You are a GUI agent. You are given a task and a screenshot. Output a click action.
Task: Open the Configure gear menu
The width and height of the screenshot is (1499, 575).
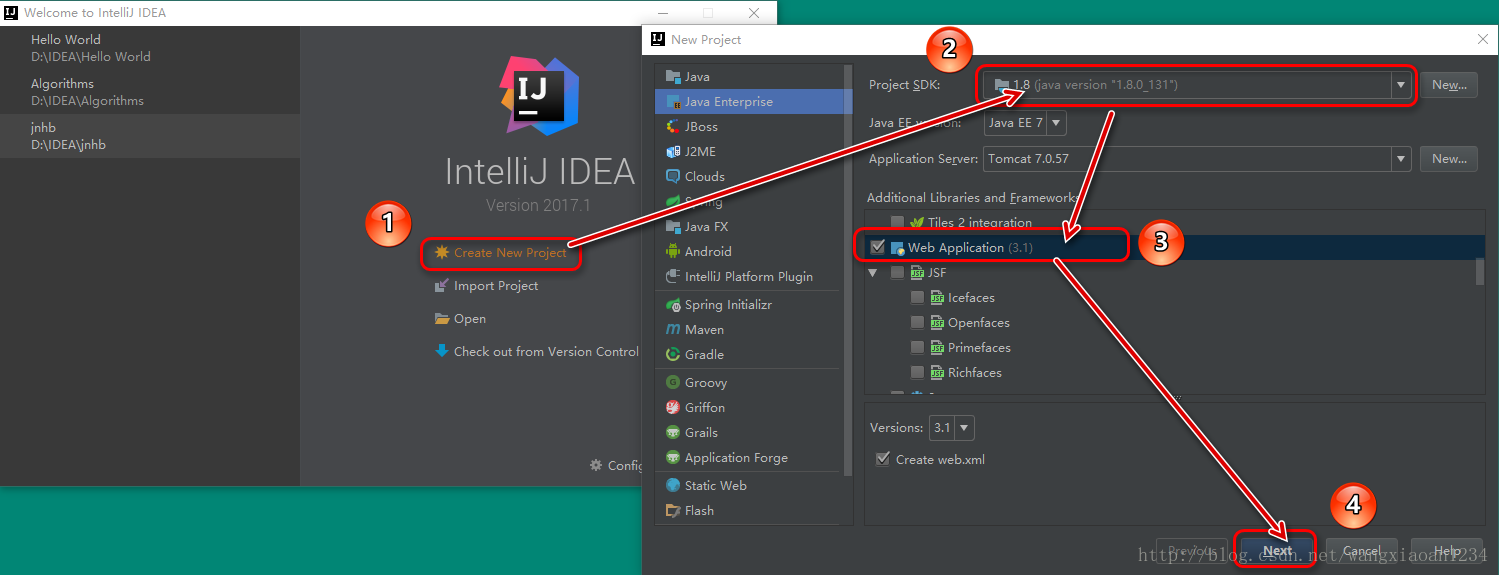(x=615, y=466)
